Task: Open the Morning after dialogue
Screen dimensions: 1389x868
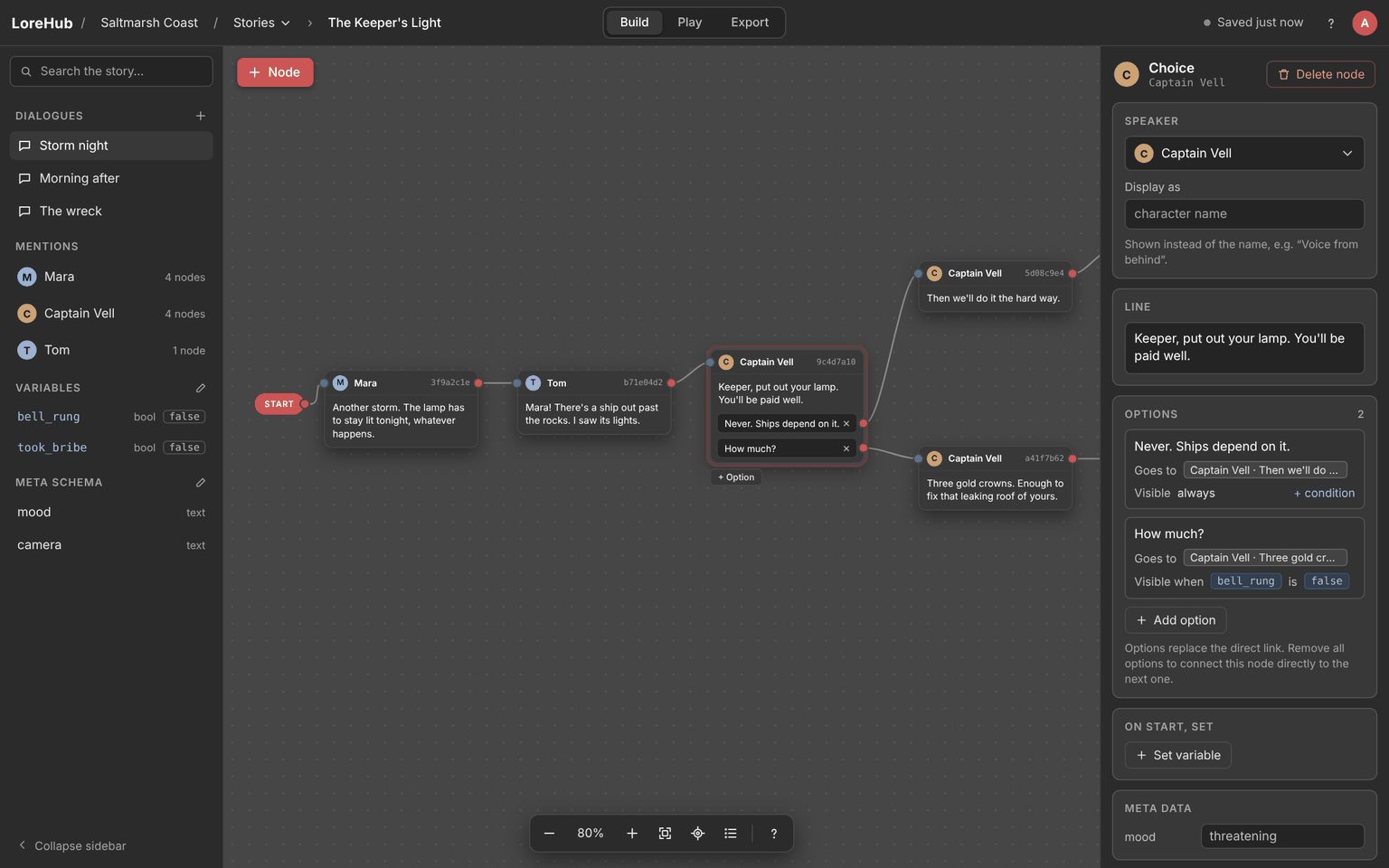Action: pos(111,178)
